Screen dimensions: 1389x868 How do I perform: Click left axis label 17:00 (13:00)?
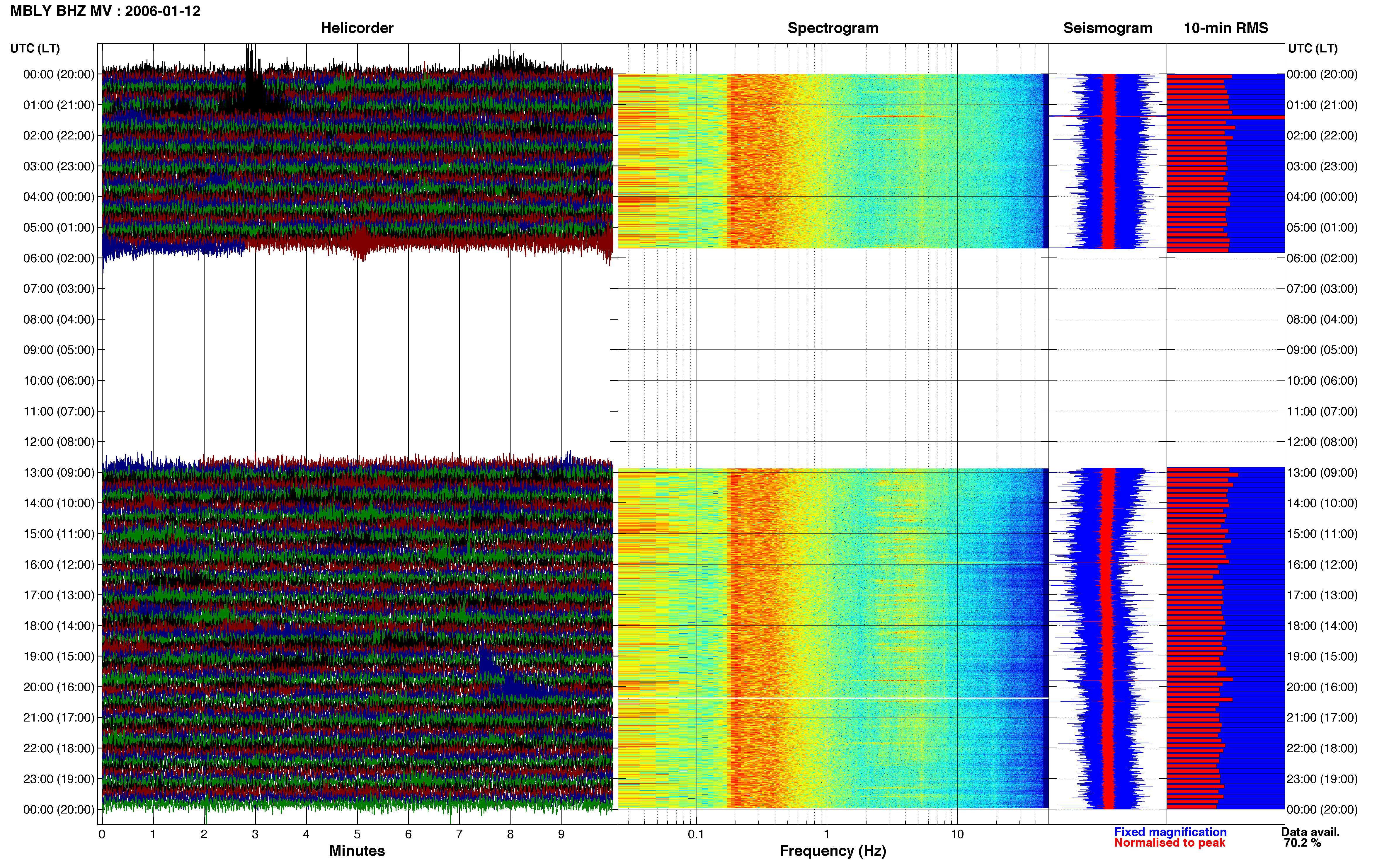(59, 595)
